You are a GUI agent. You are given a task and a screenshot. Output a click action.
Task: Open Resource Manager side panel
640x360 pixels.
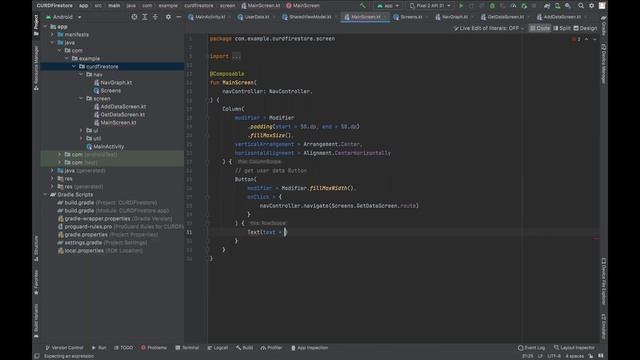[x=36, y=67]
